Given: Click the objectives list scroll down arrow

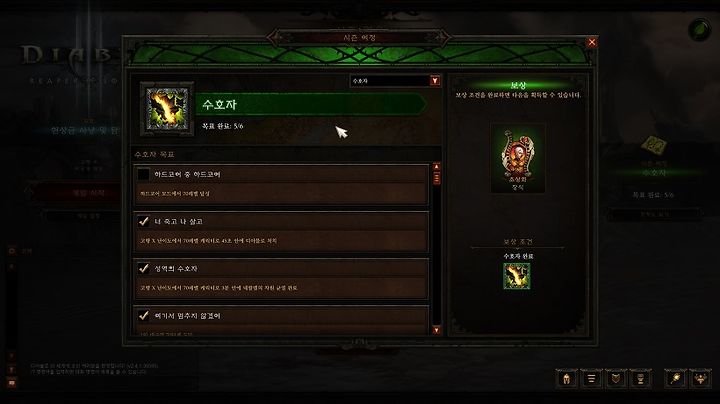Looking at the screenshot, I should coord(436,330).
